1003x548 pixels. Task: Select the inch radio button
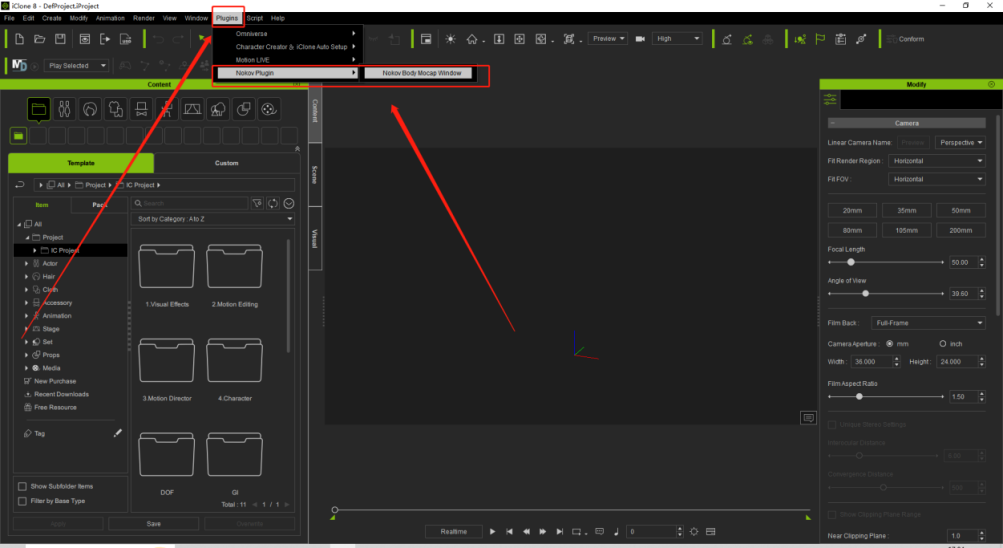(942, 344)
